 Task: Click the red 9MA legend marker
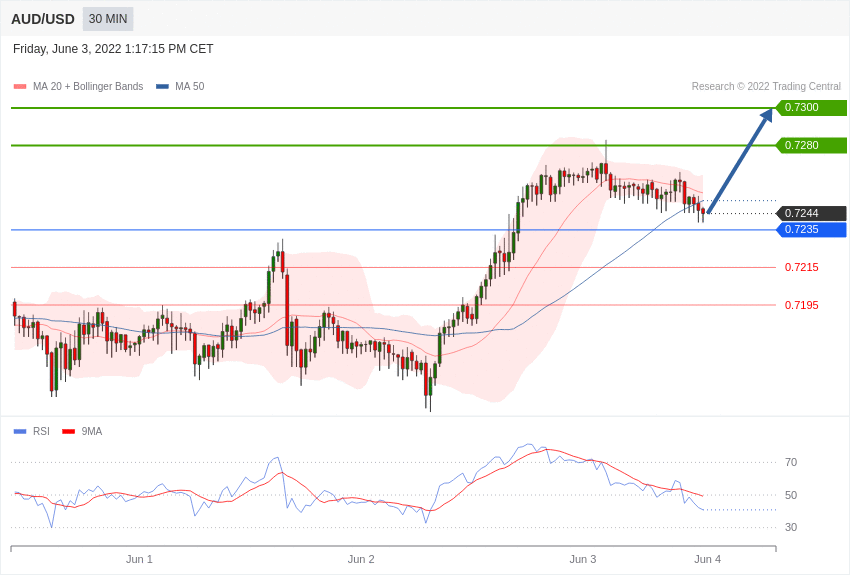(68, 431)
